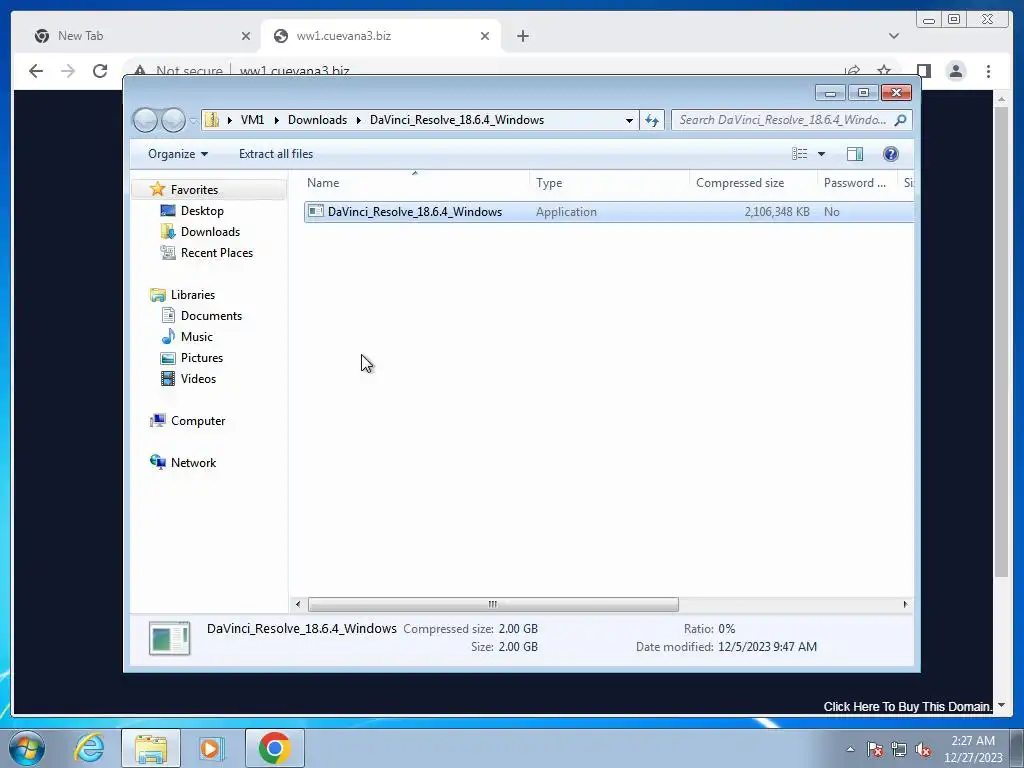This screenshot has width=1024, height=768.
Task: Click the file list scroll left arrow
Action: click(298, 604)
